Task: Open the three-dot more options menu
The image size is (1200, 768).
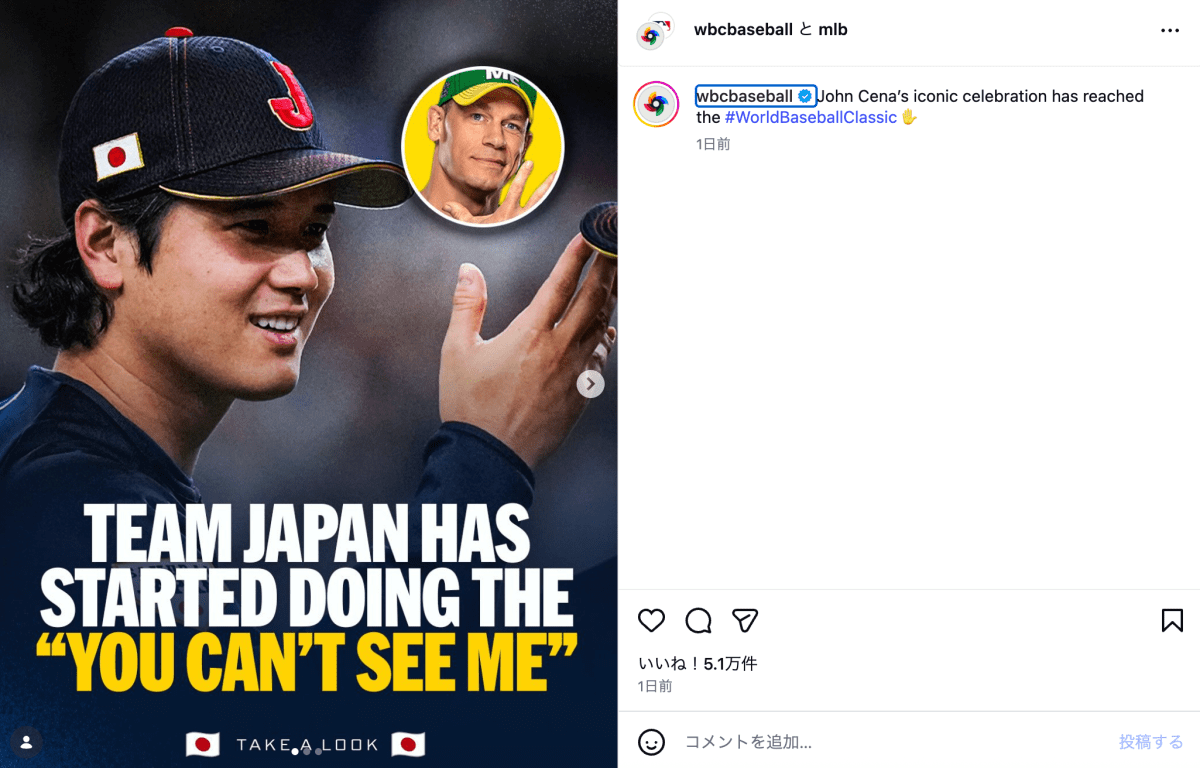Action: [1170, 31]
